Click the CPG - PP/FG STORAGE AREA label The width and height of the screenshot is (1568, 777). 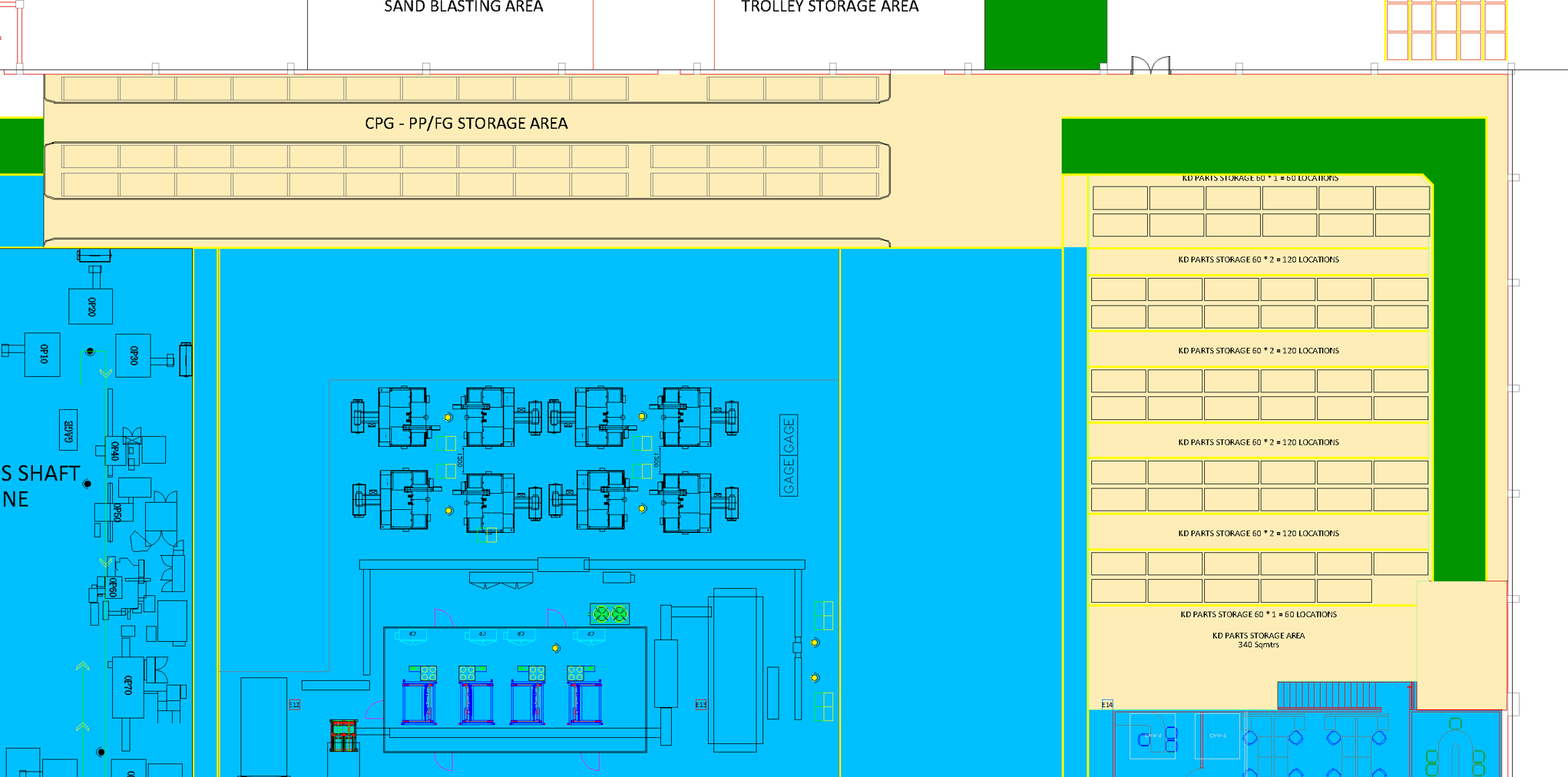tap(466, 124)
